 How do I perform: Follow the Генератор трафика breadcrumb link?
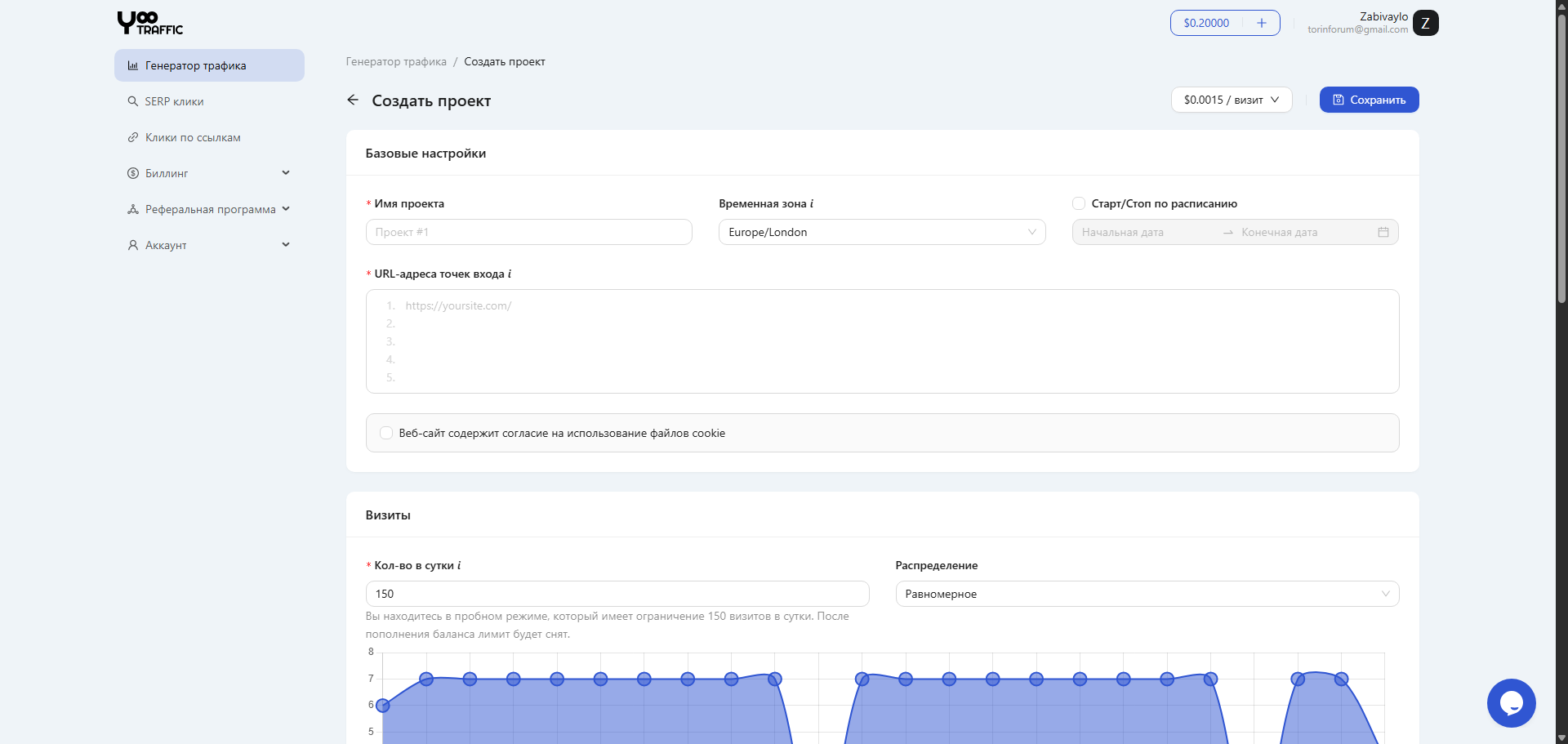(x=396, y=61)
